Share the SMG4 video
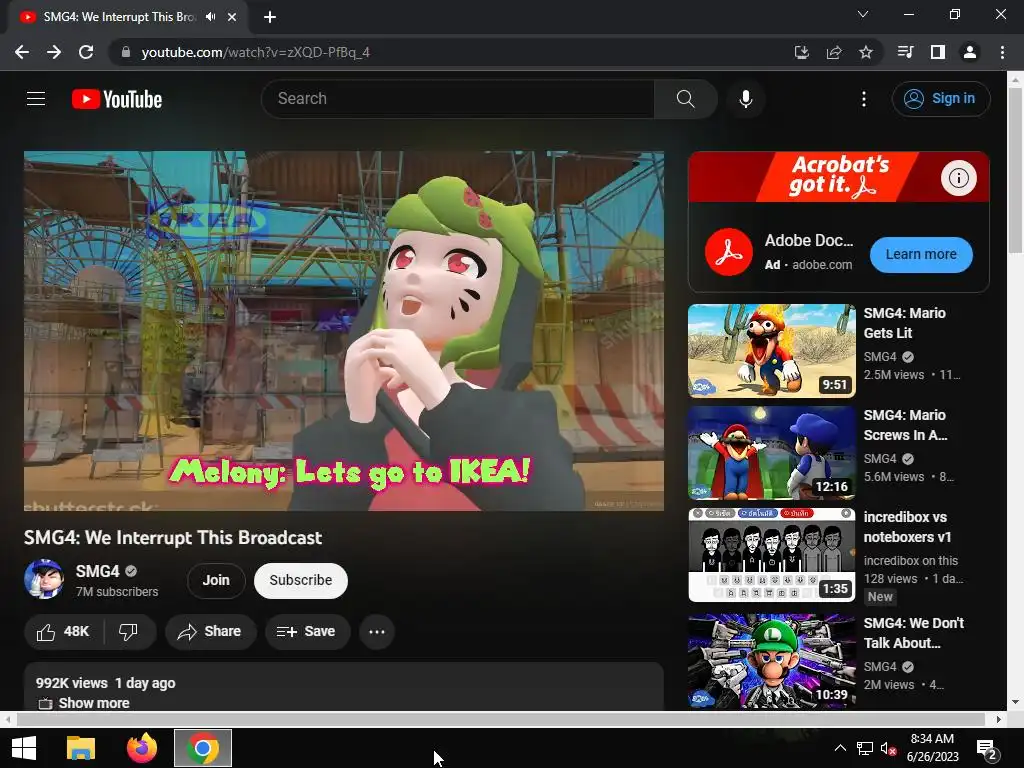The height and width of the screenshot is (768, 1024). (210, 632)
